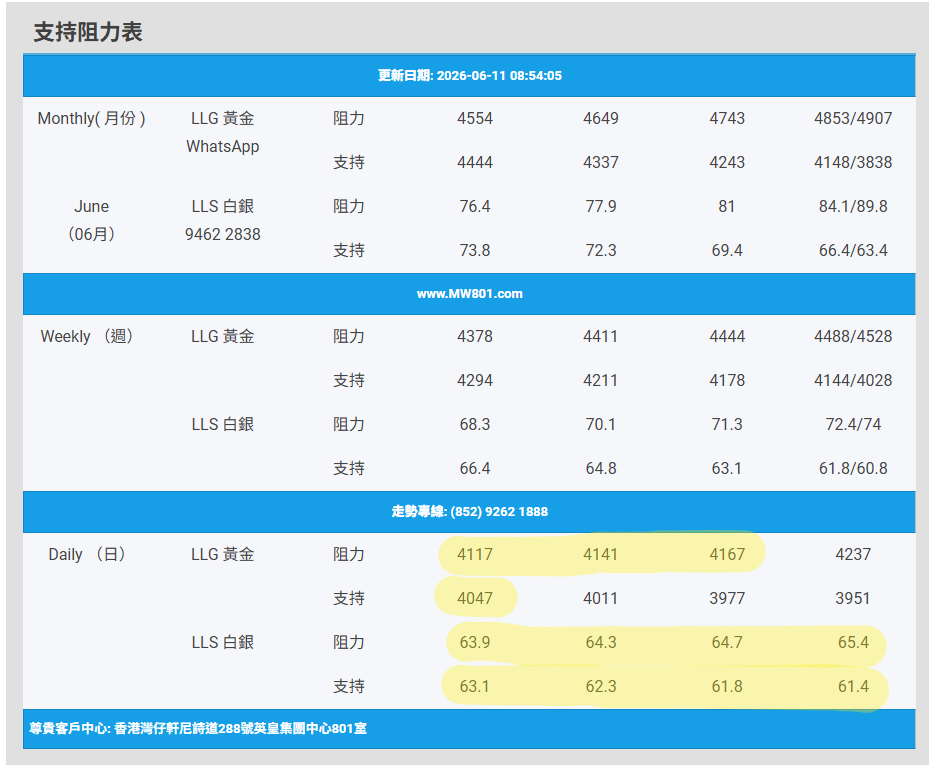Click the 支持阻力表 title heading

coord(88,32)
